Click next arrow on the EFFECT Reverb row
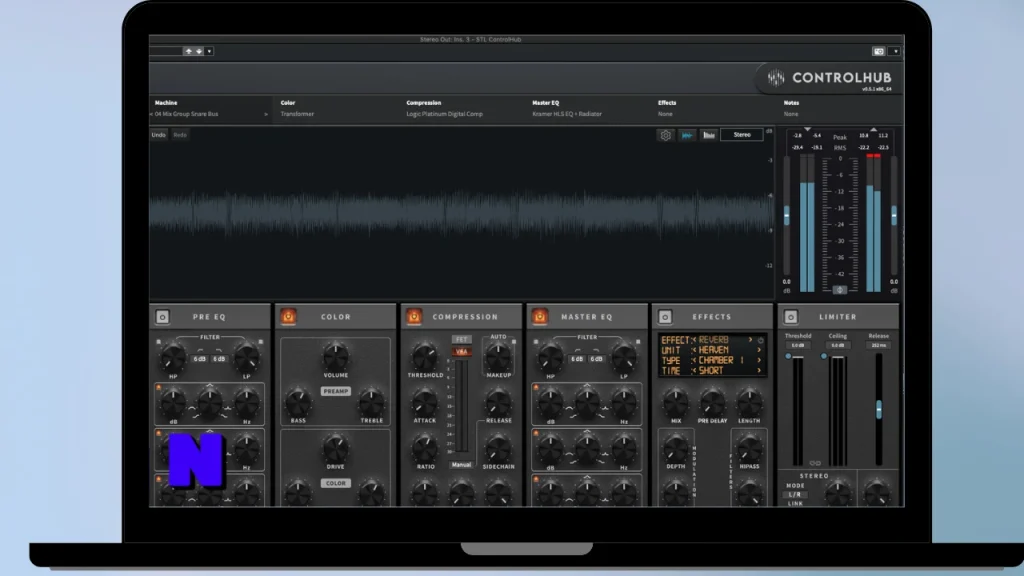This screenshot has width=1024, height=576. (750, 340)
